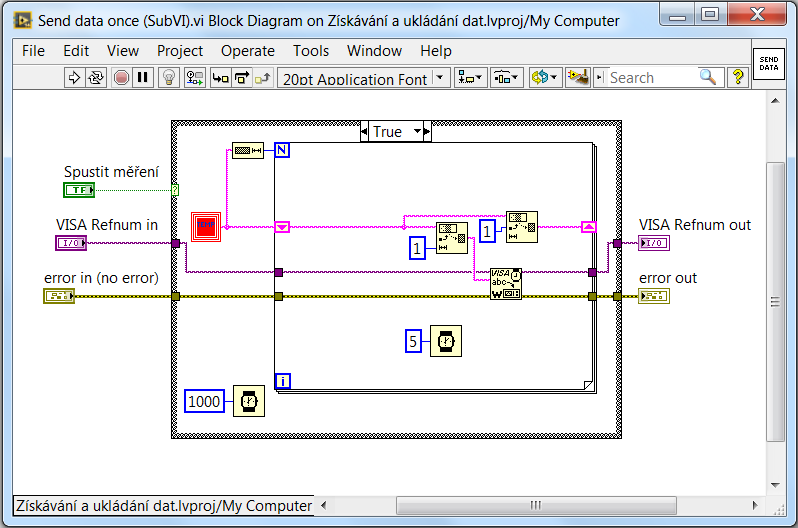Select the 5 ms Wait function
The height and width of the screenshot is (528, 798).
pos(446,341)
